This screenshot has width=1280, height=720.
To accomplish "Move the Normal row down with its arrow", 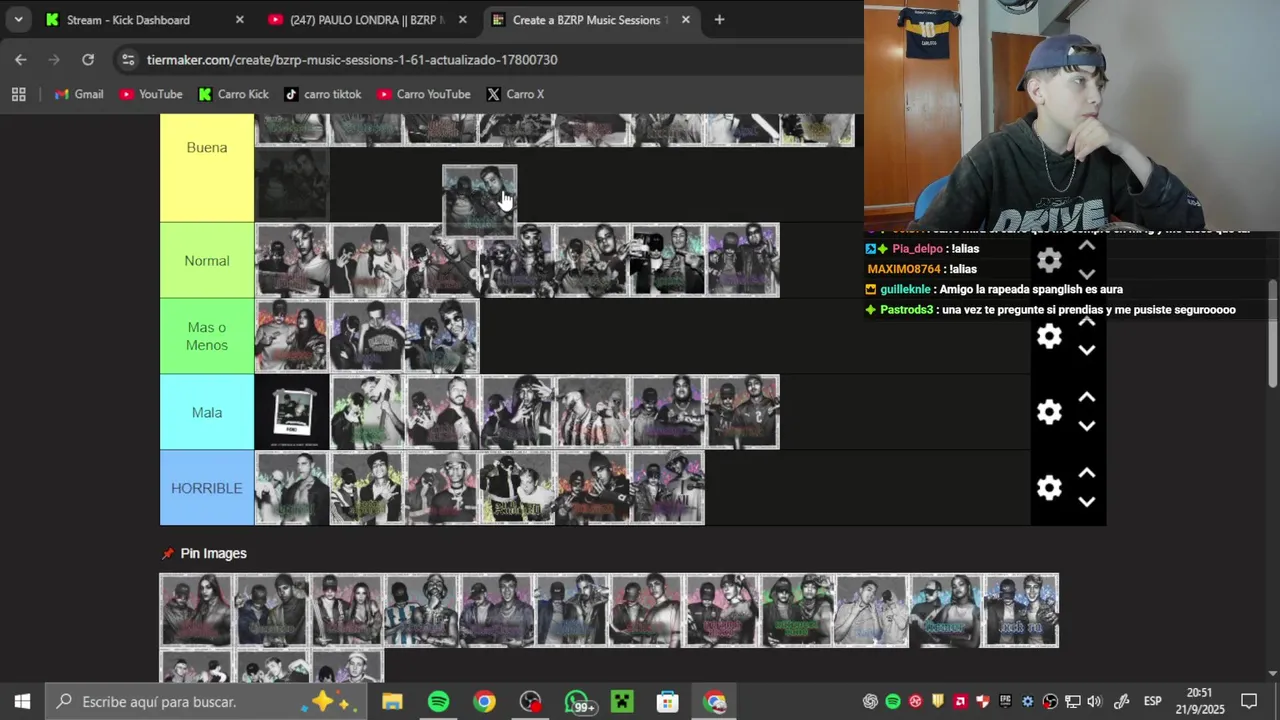I will click(x=1087, y=274).
